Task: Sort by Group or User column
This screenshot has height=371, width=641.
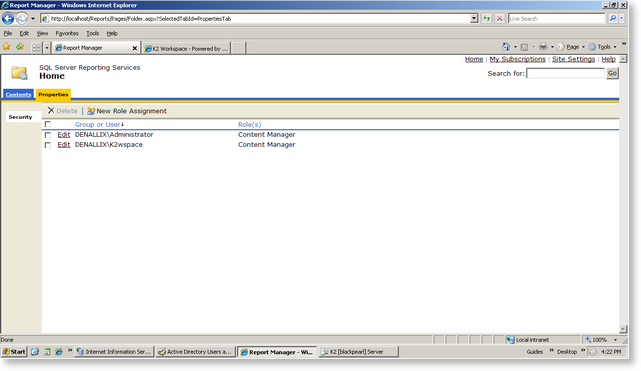Action: click(x=98, y=125)
